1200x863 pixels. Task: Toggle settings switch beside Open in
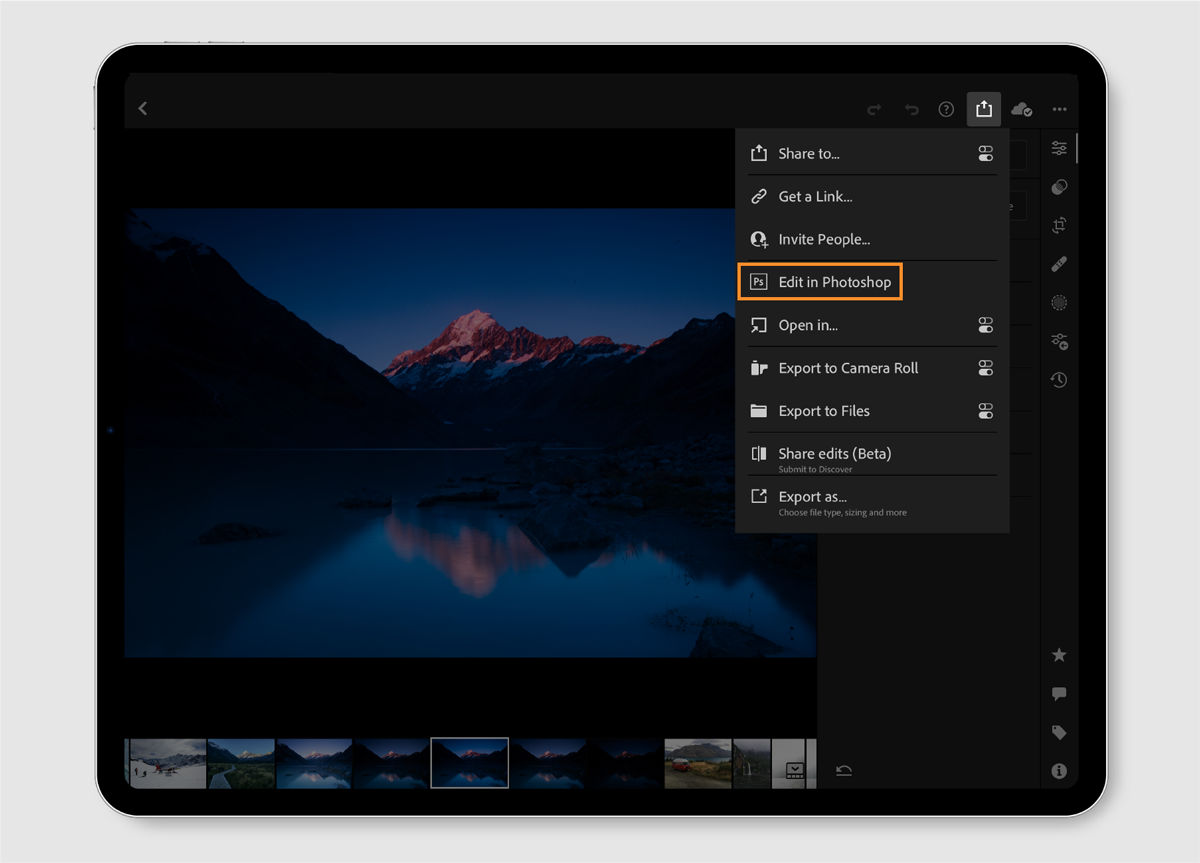986,325
